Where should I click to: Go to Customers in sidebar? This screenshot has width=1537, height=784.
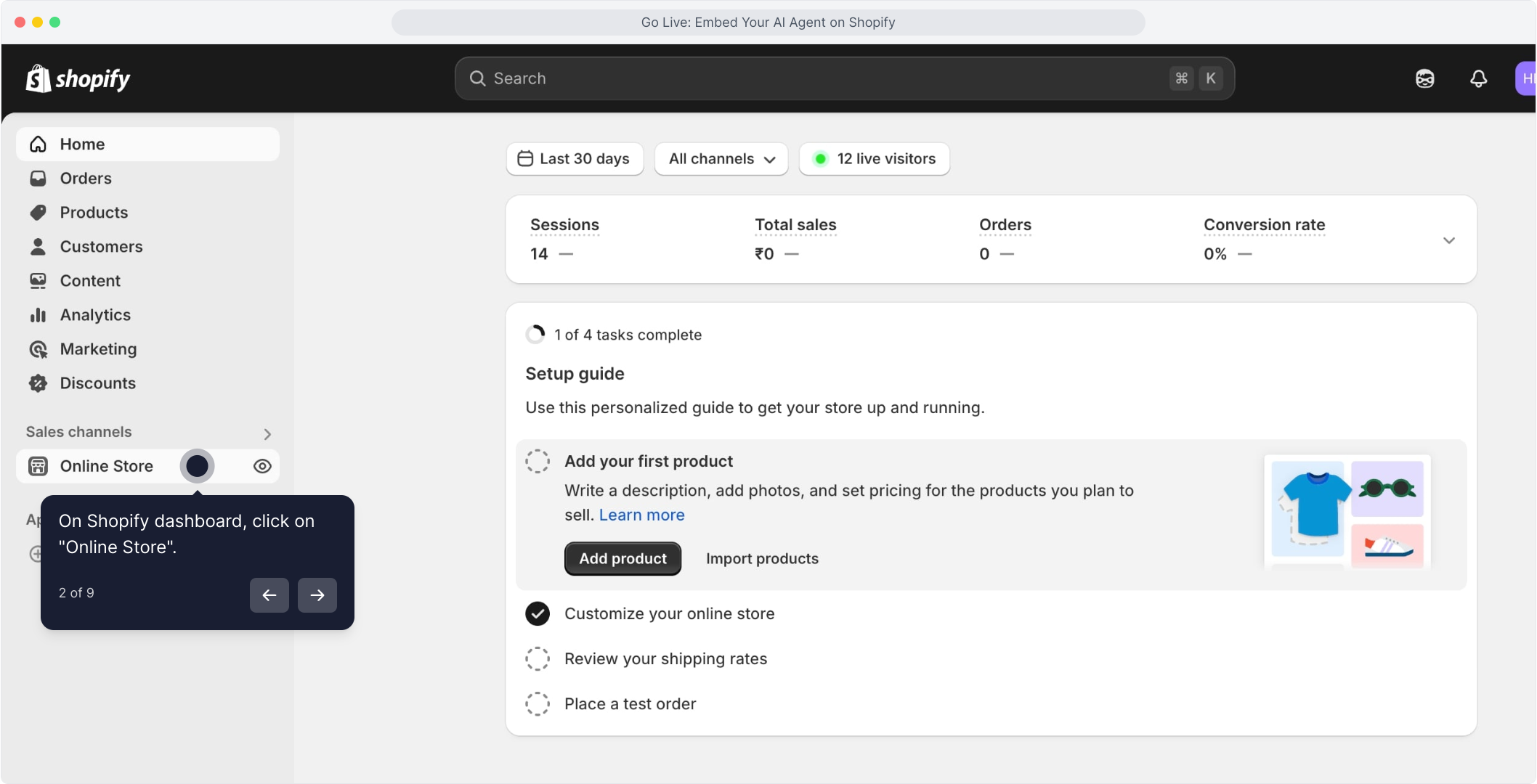101,247
